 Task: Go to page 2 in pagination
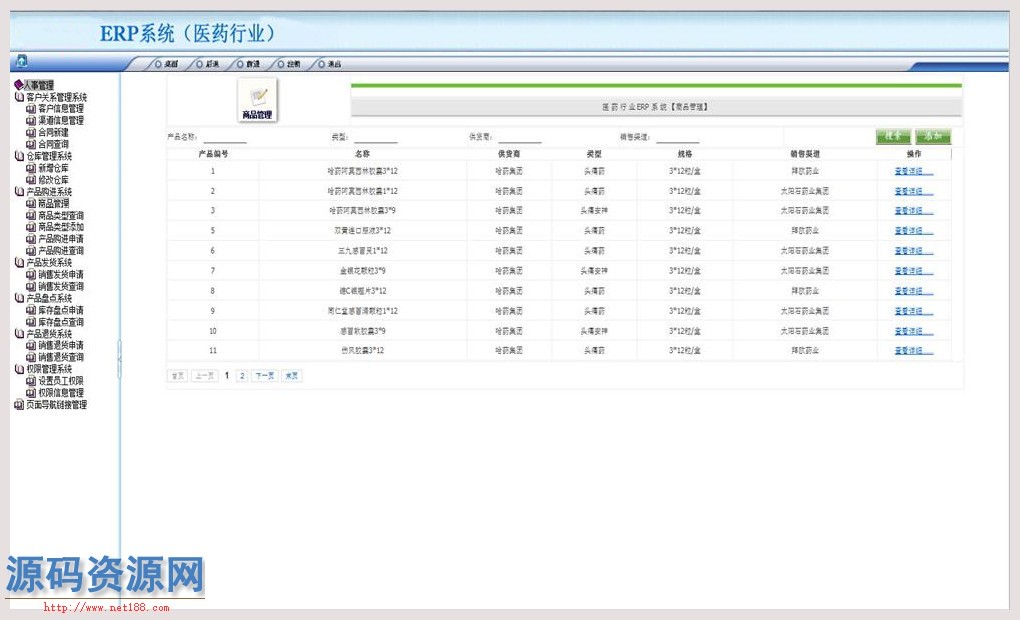coord(242,375)
